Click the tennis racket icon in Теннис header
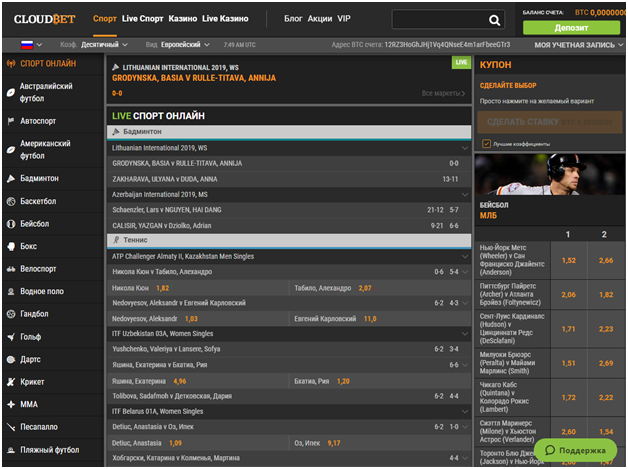Viewport: 628px width, 469px height. (x=116, y=240)
